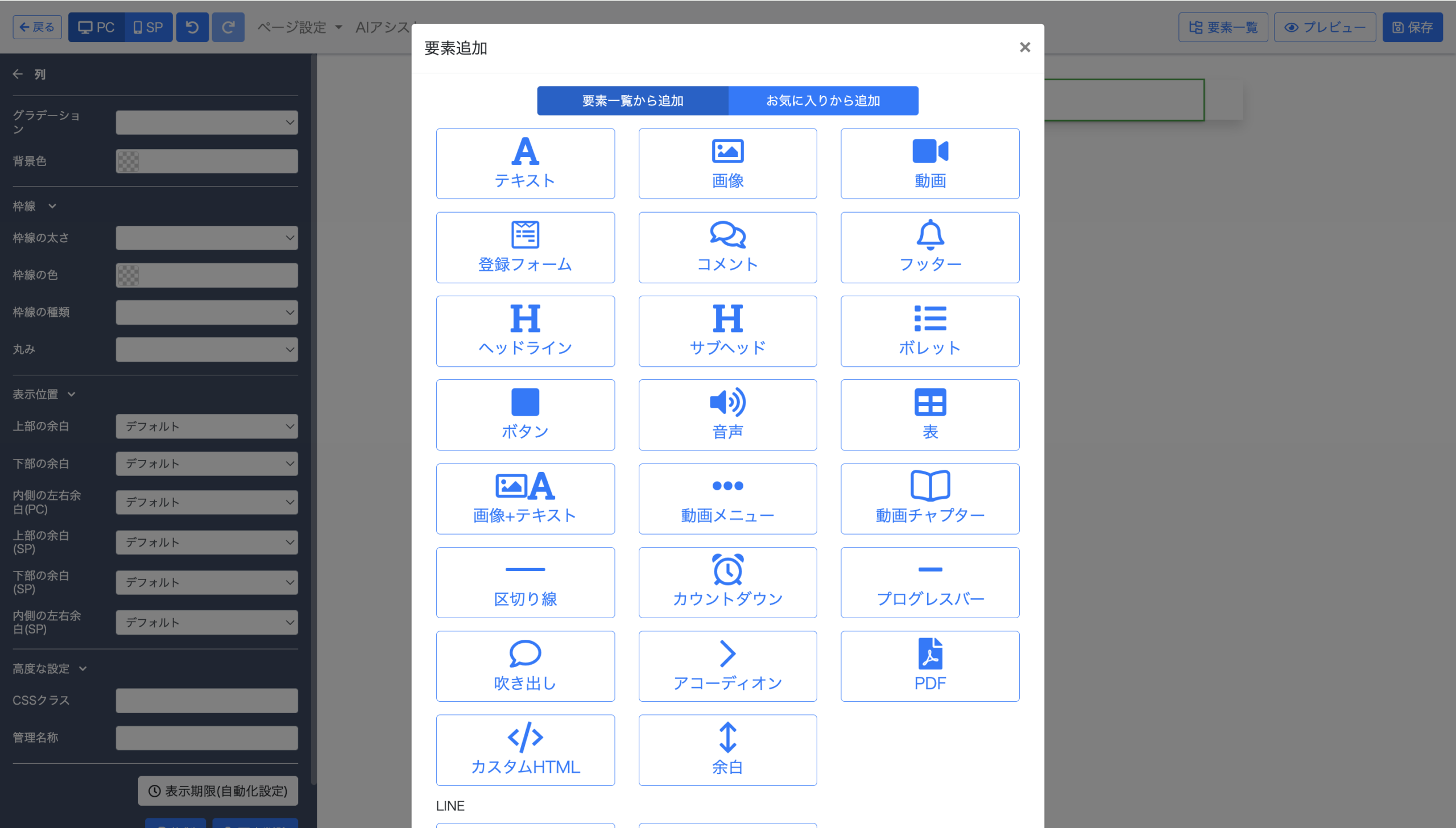Select the 要素一覧から追加 tab
The image size is (1456, 828).
[x=632, y=101]
